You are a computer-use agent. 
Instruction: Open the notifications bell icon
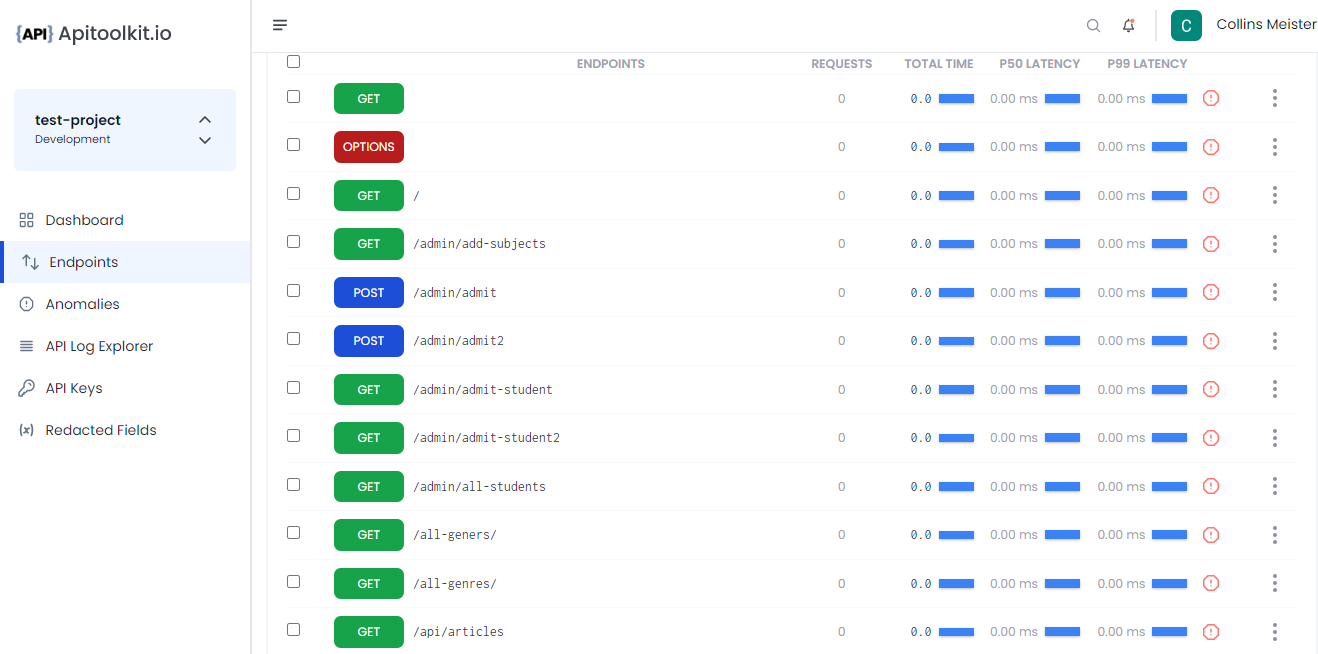coord(1129,25)
